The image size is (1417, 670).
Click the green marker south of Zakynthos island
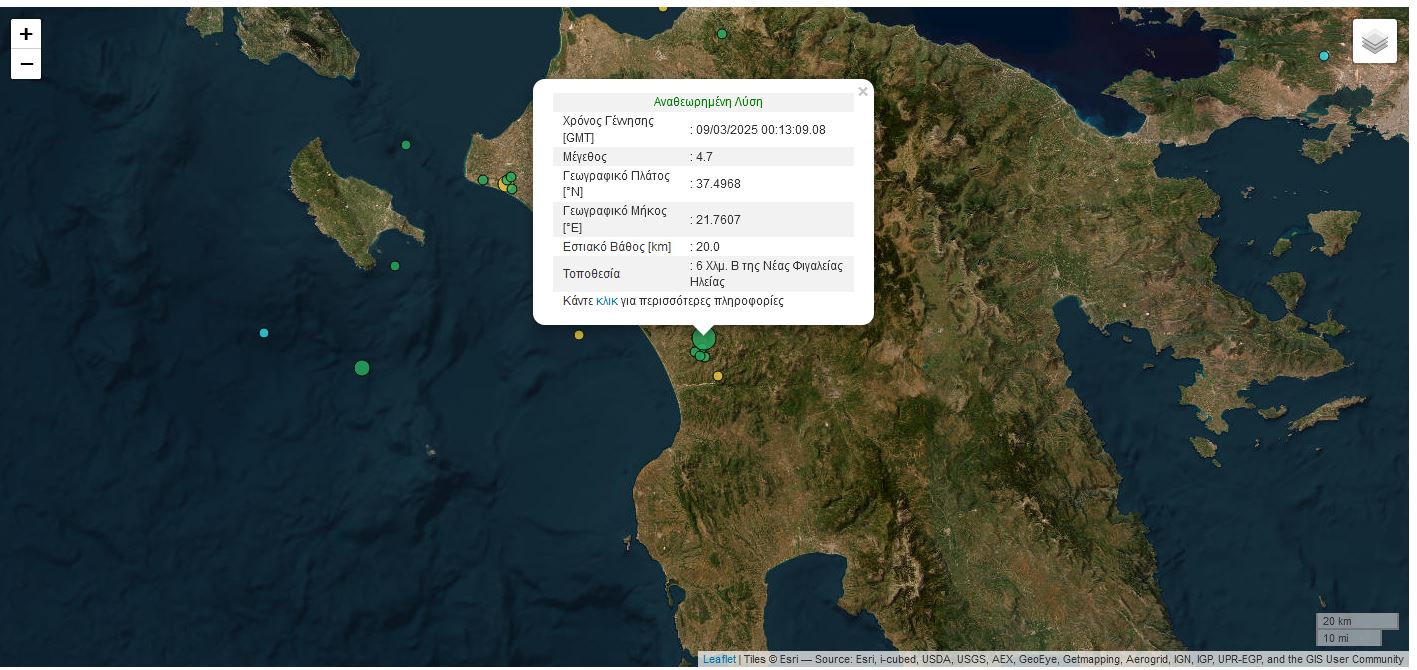click(x=395, y=266)
